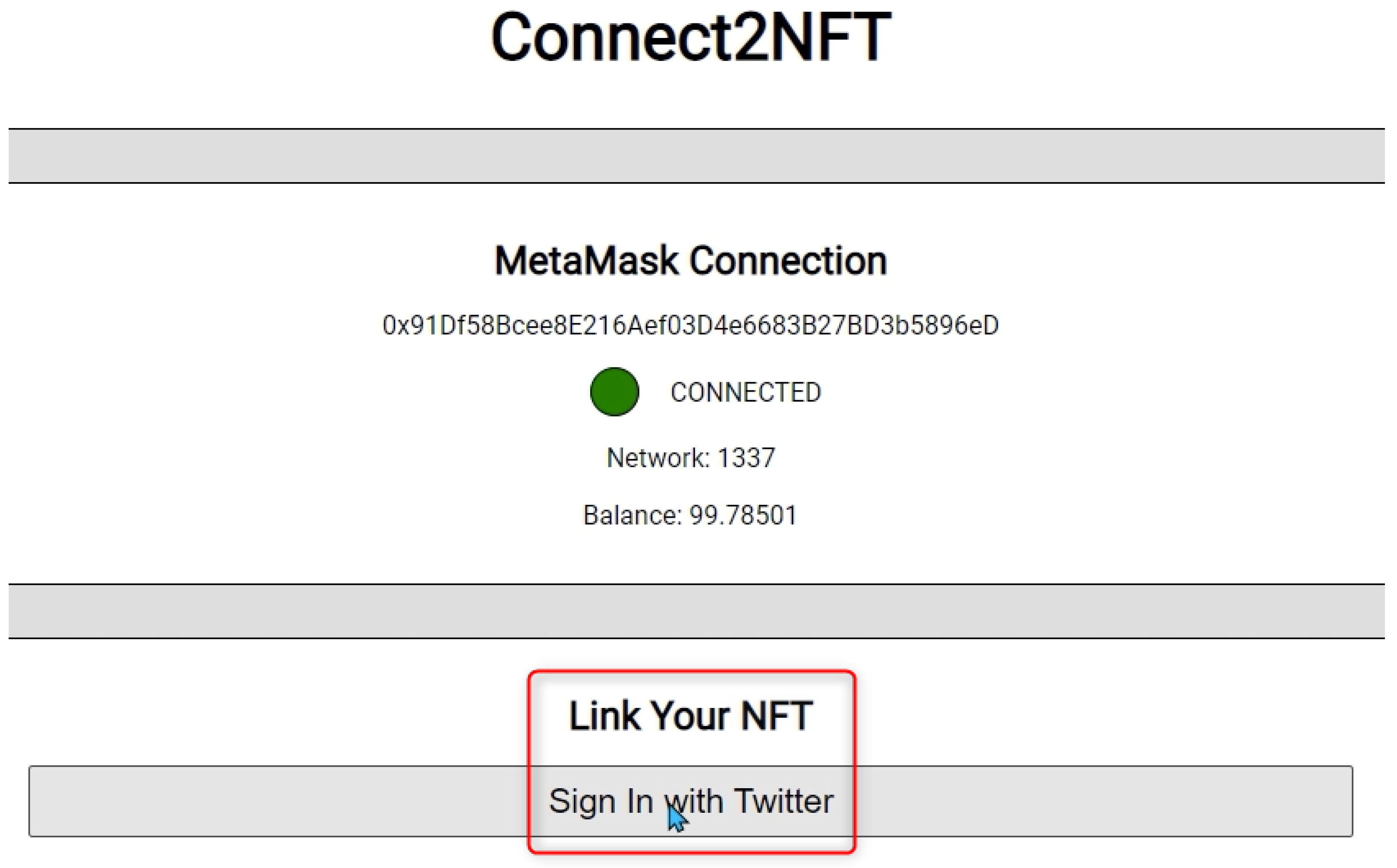Click the Network label before 1337

click(657, 458)
